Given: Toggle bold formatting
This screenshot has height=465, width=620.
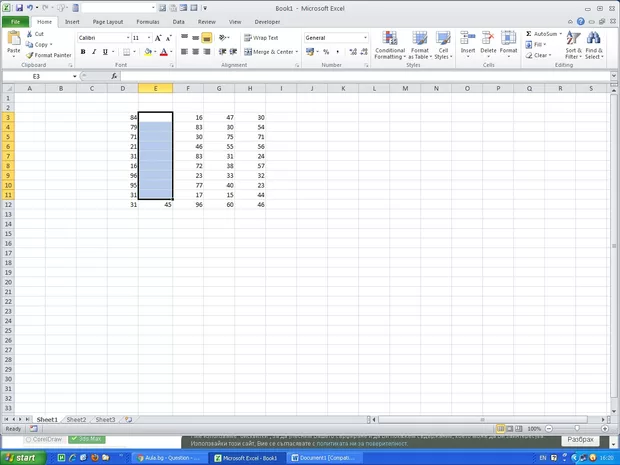Looking at the screenshot, I should (82, 52).
